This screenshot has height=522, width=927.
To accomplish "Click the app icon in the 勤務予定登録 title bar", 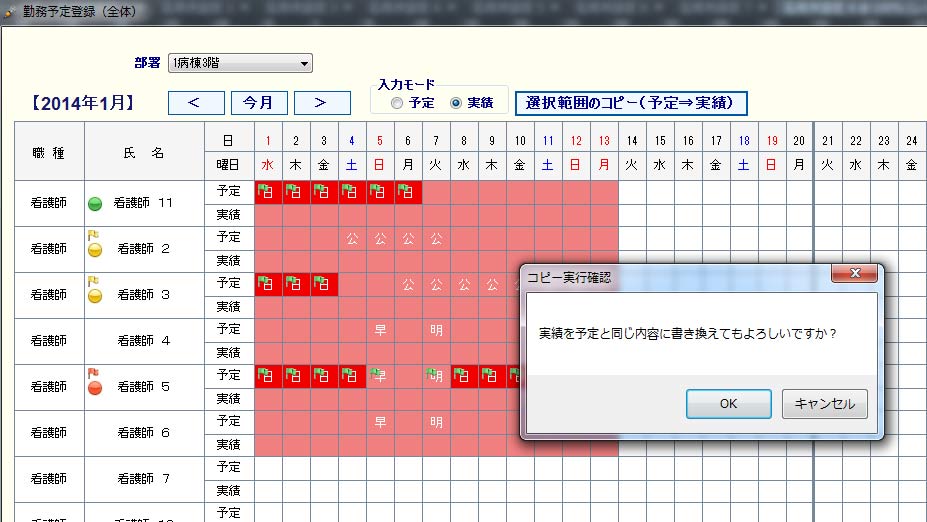I will [x=10, y=13].
